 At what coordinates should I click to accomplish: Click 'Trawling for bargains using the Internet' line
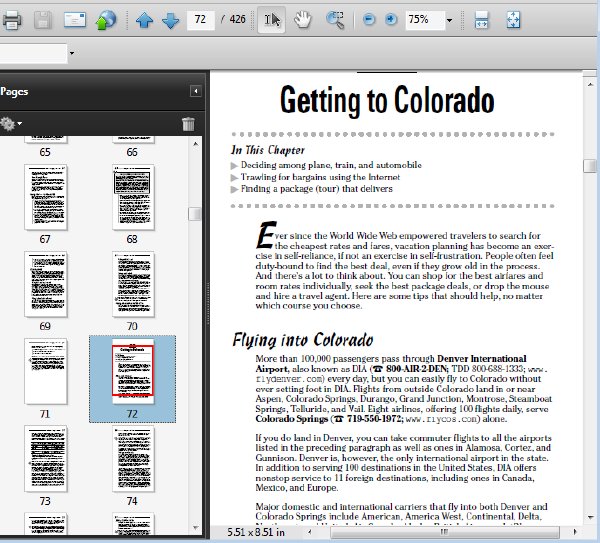(x=320, y=177)
